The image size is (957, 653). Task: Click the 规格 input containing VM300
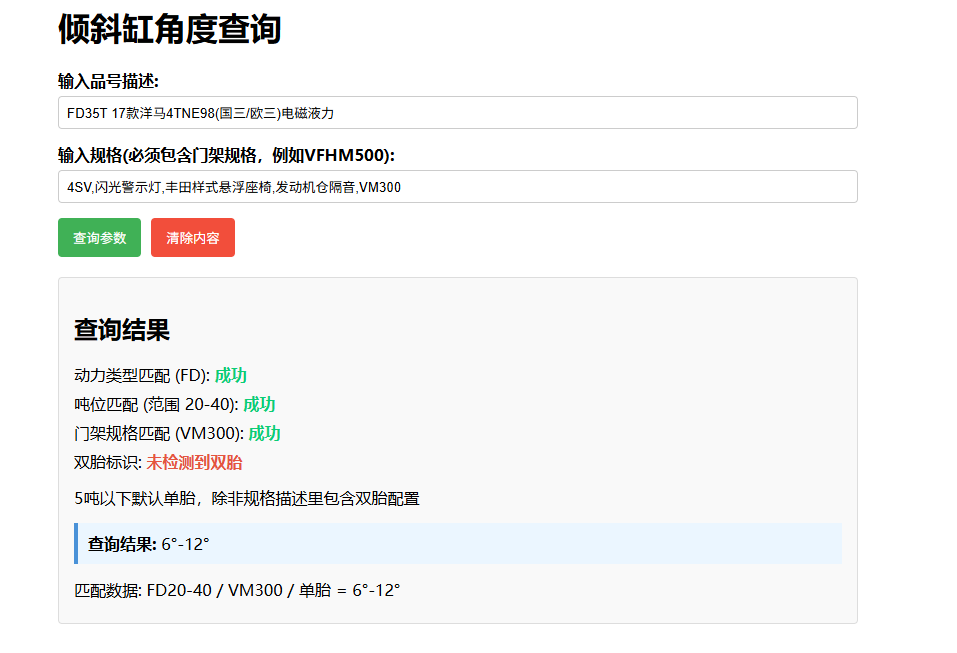pyautogui.click(x=457, y=187)
